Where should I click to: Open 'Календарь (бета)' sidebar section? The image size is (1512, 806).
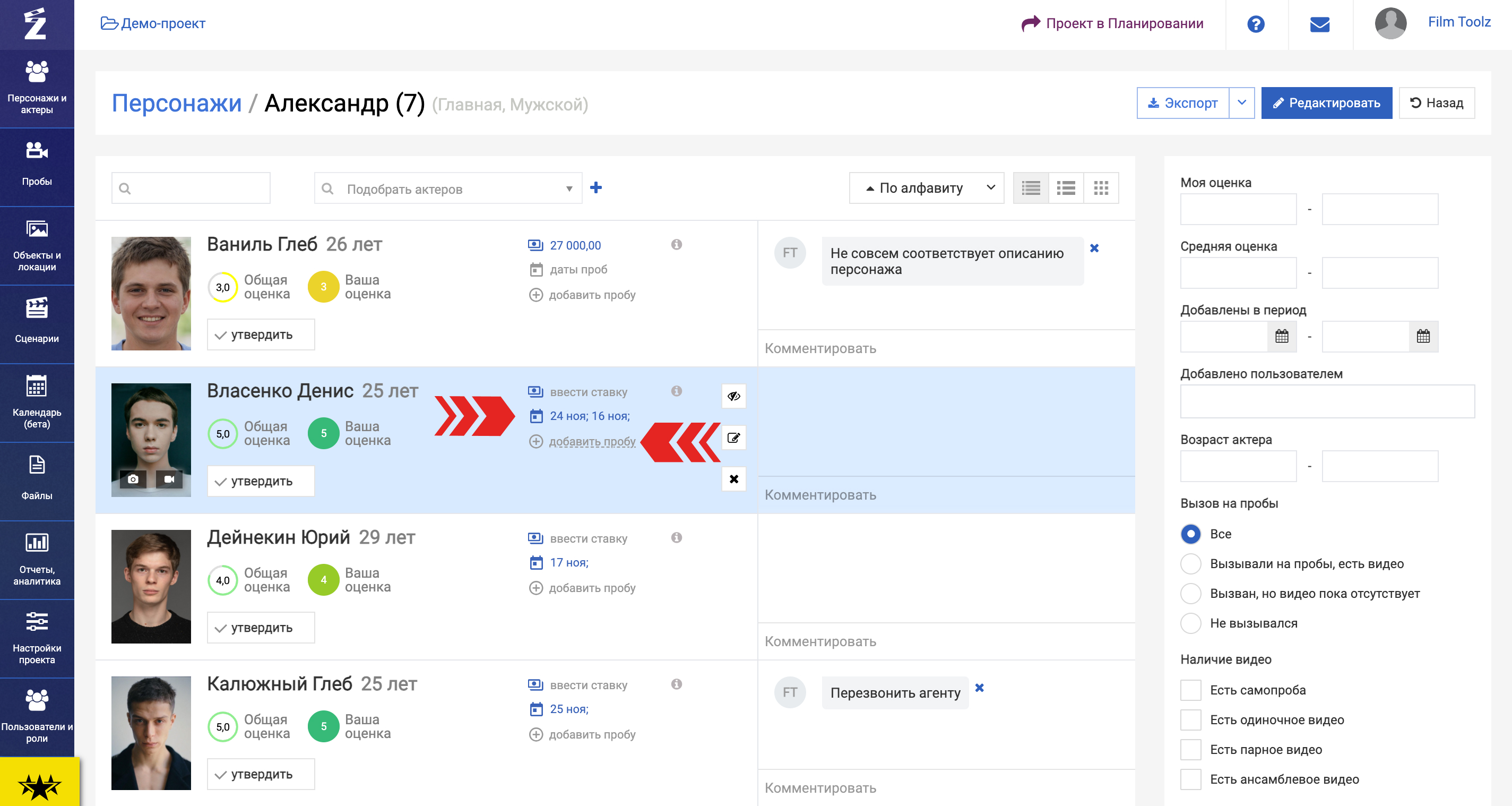37,402
